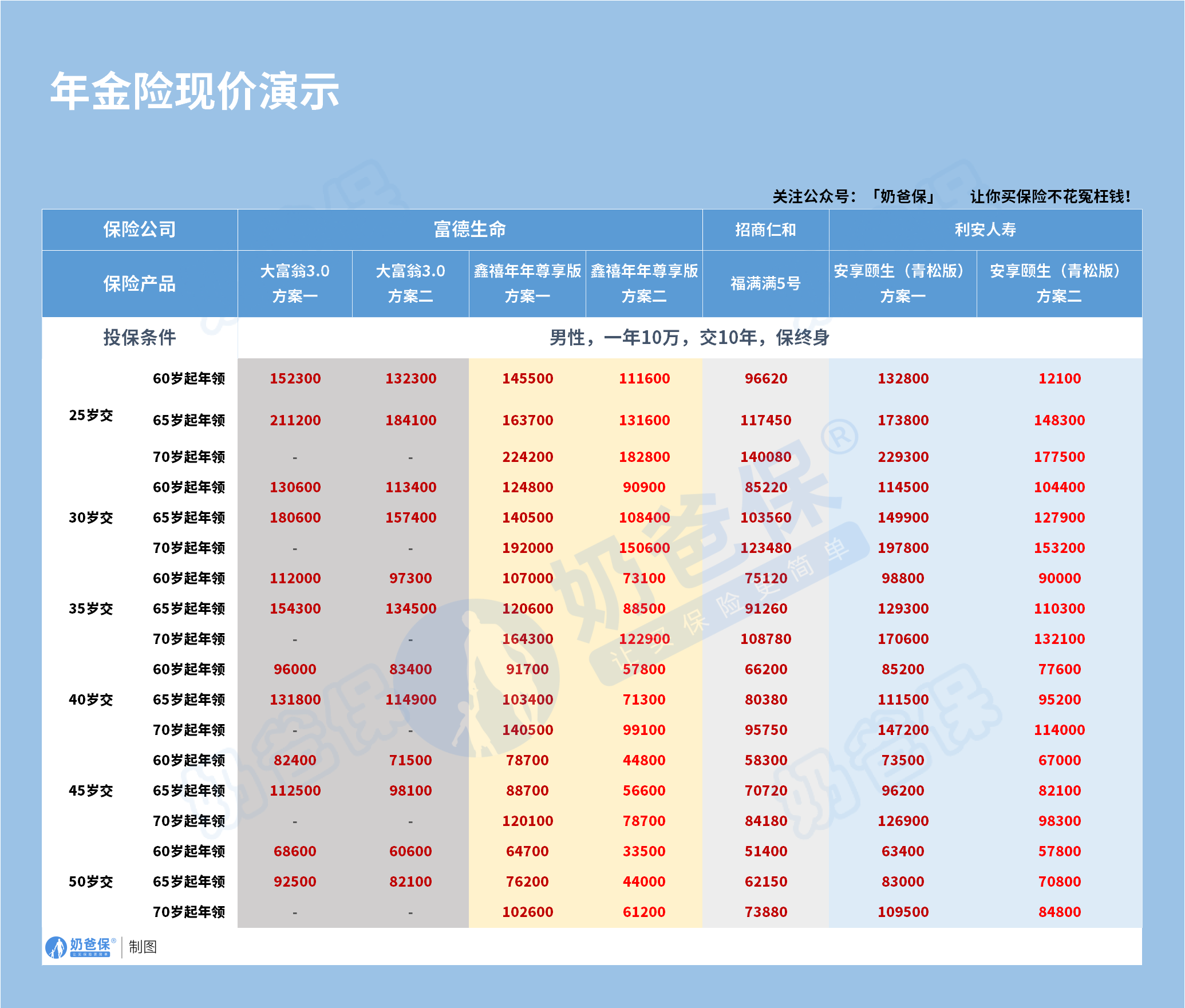
Task: Click the 制图 label beside the logo
Action: pos(143,947)
